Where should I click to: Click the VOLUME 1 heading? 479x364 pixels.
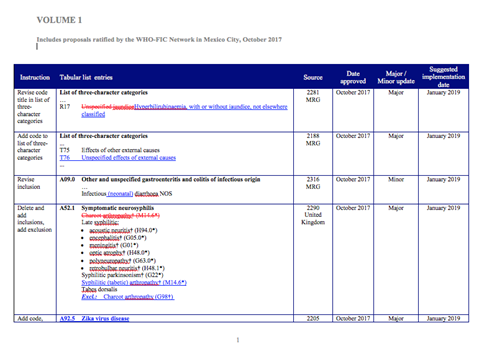click(59, 20)
